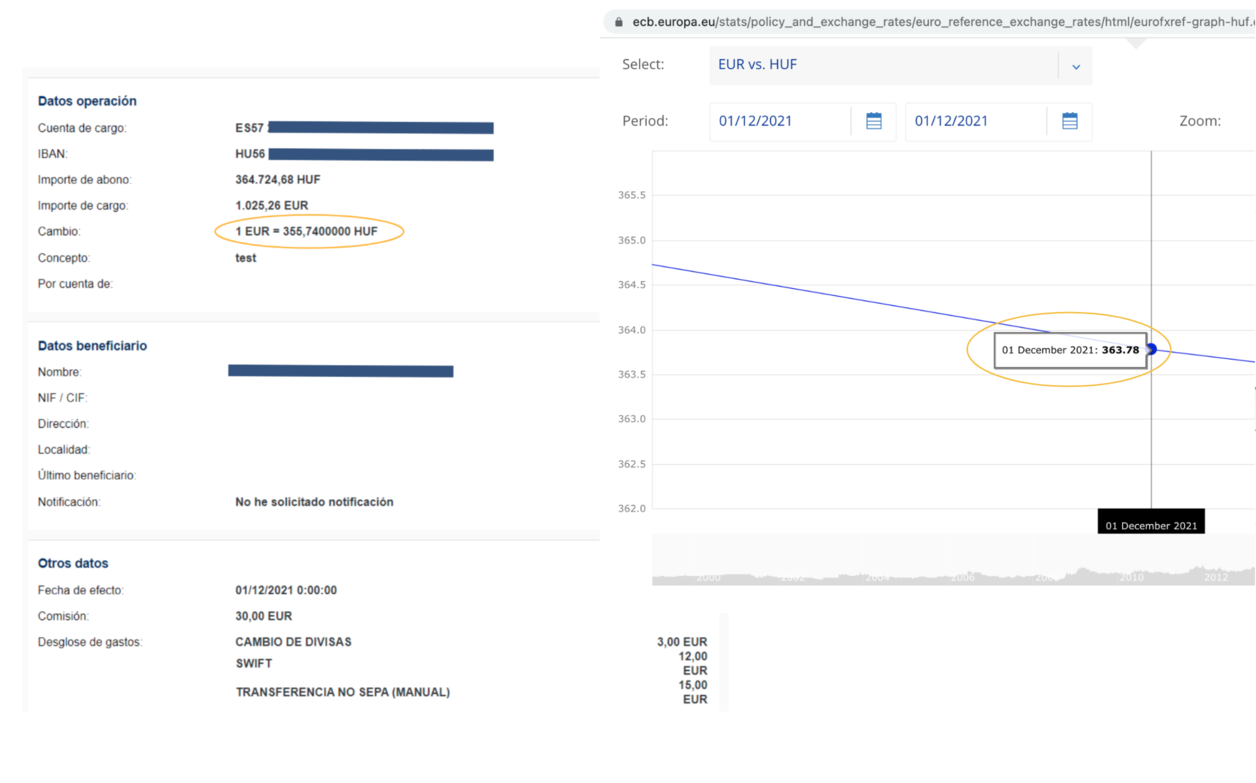Open the EUR vs. HUF select box
Image resolution: width=1256 pixels, height=783 pixels.
click(885, 65)
